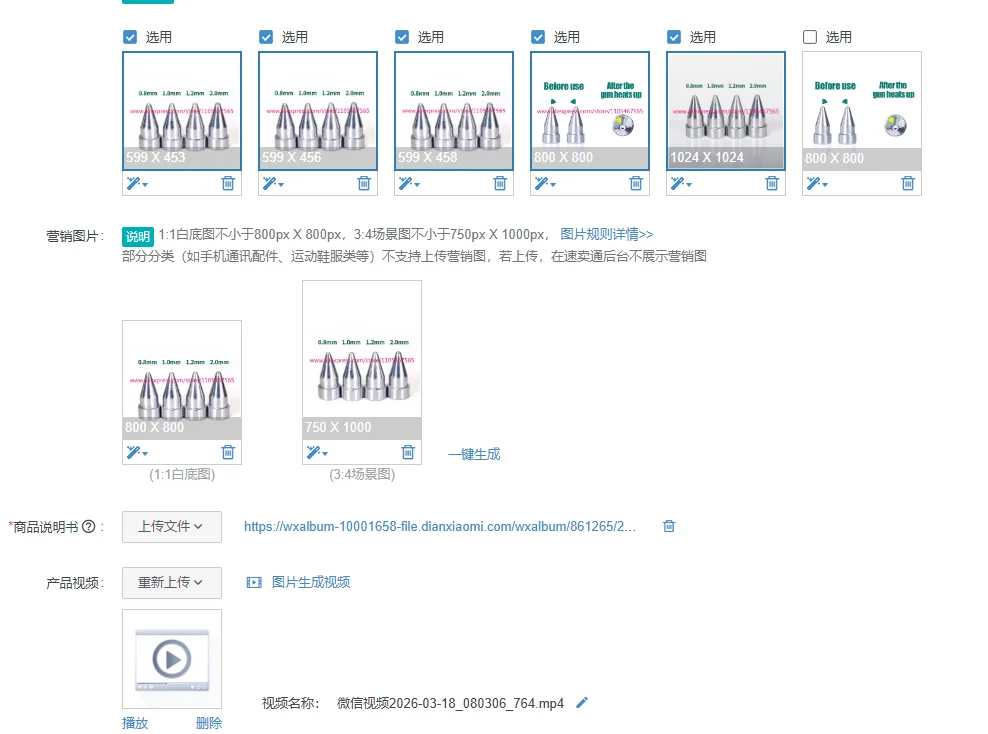Delete the 599 X 456 image with trash icon
The width and height of the screenshot is (988, 734).
(364, 183)
